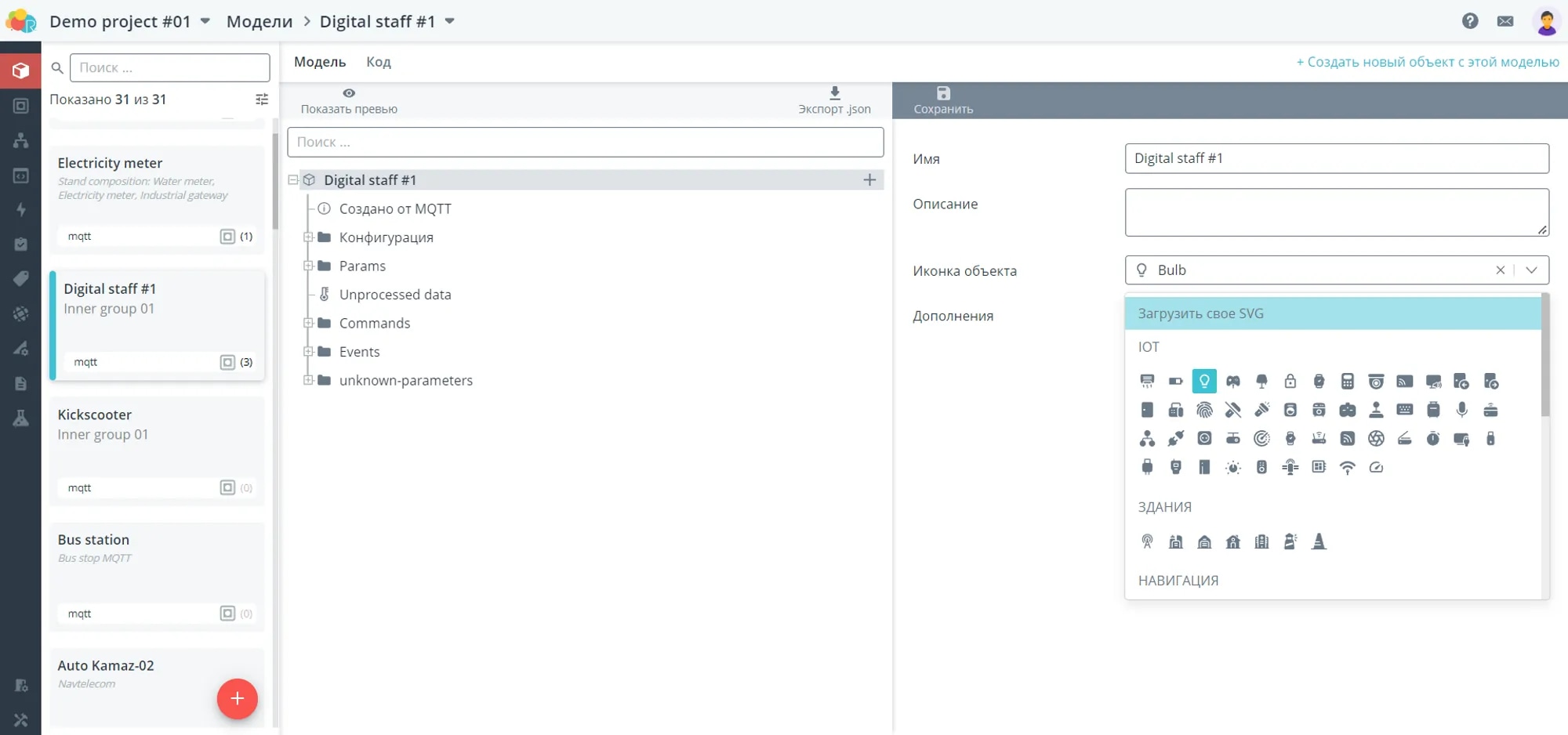Select the fingerprint icon in IoT icons
The width and height of the screenshot is (1568, 735).
click(1204, 410)
